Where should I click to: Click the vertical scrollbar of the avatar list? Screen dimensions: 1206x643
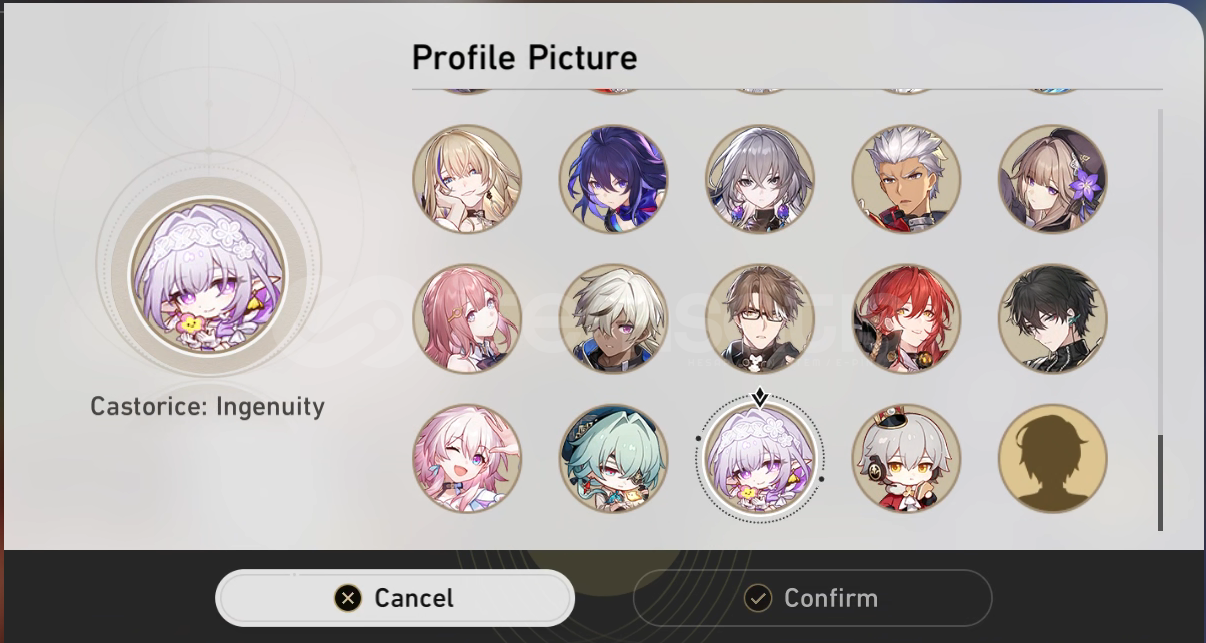click(1160, 320)
